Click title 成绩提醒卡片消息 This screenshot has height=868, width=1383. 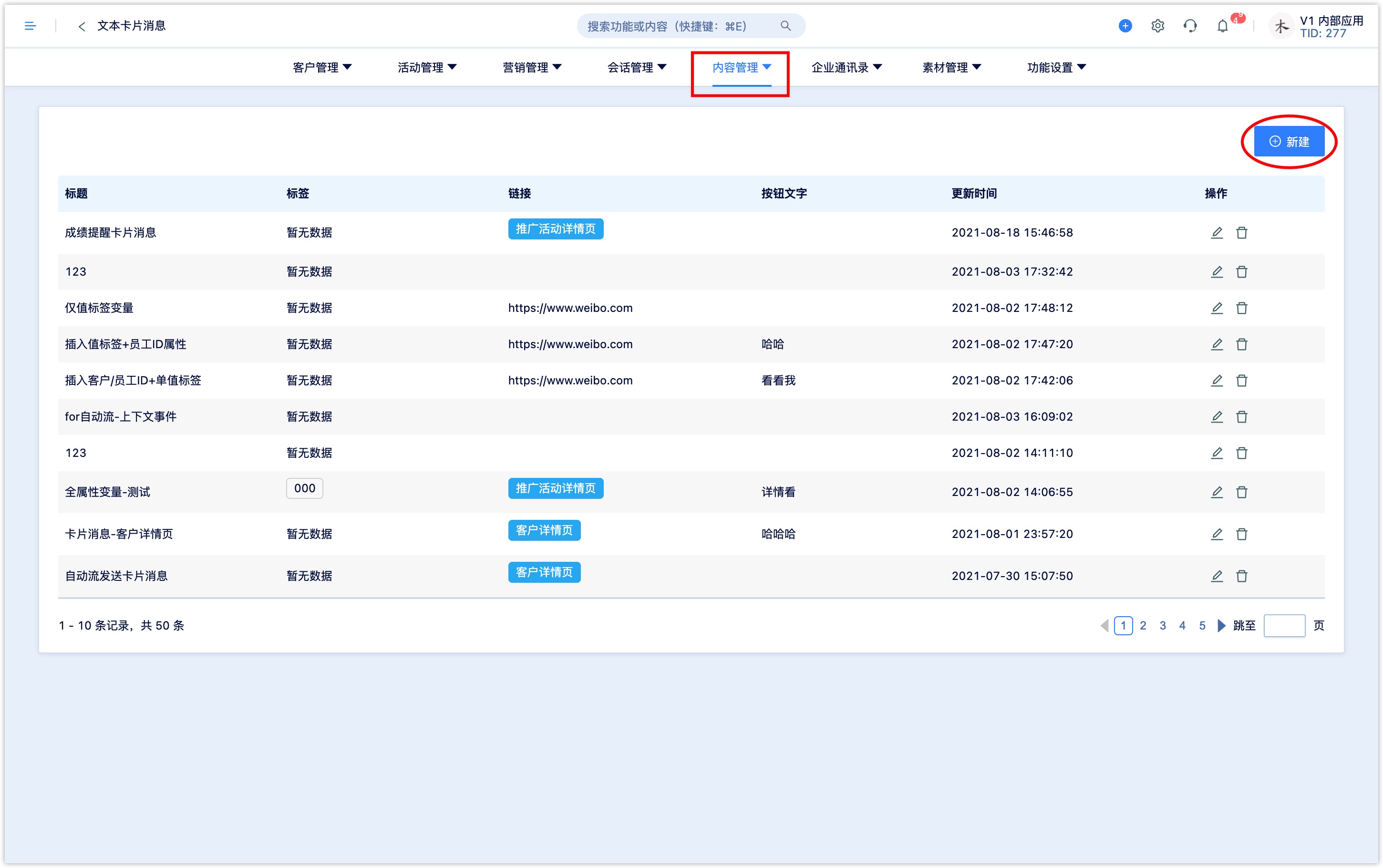[x=110, y=233]
